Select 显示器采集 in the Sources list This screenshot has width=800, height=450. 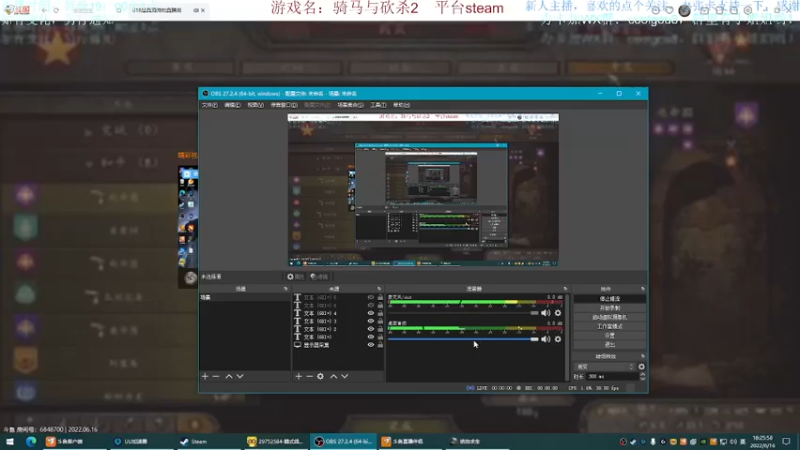[316, 345]
